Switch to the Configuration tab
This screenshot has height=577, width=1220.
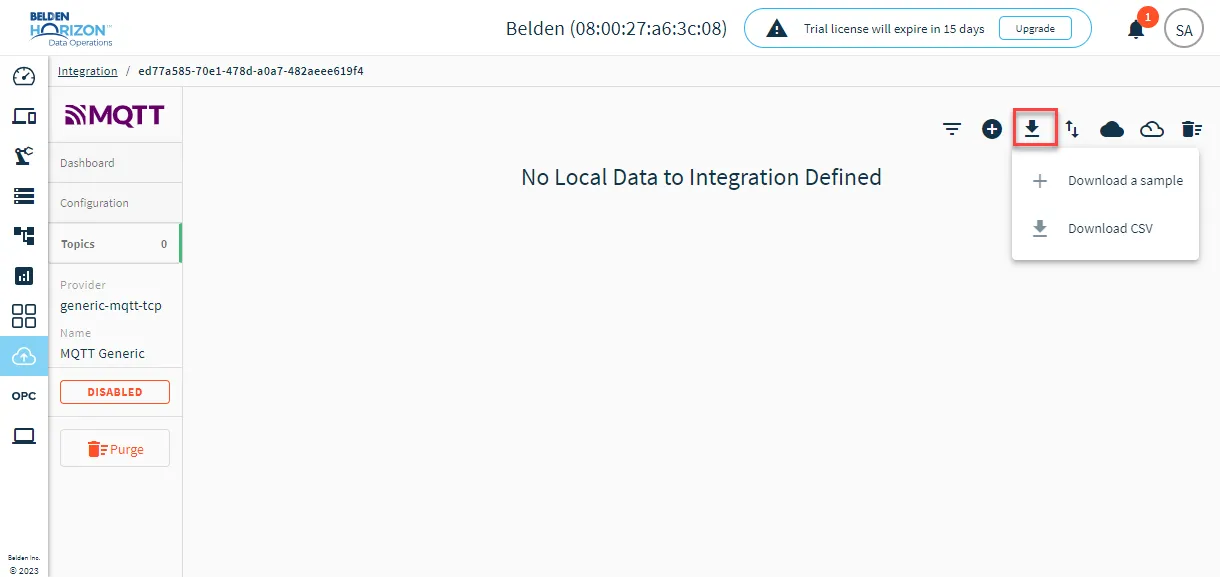click(x=115, y=203)
